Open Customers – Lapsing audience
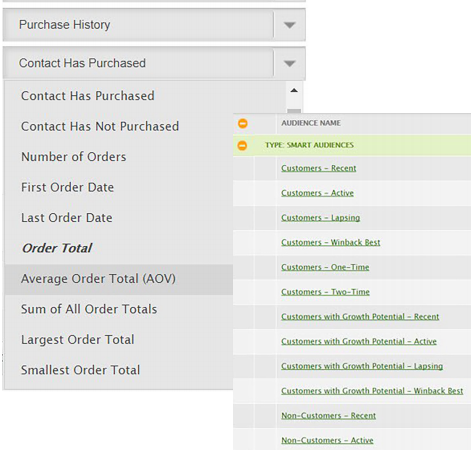Image resolution: width=471 pixels, height=450 pixels. click(320, 218)
